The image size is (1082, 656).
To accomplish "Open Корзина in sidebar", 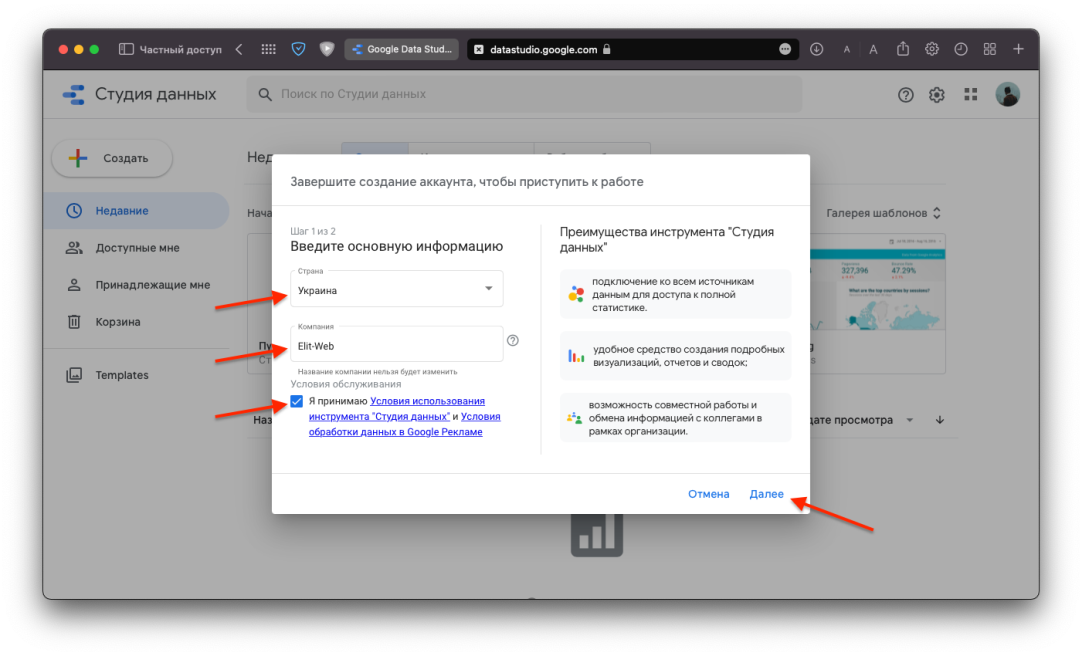I will [137, 322].
